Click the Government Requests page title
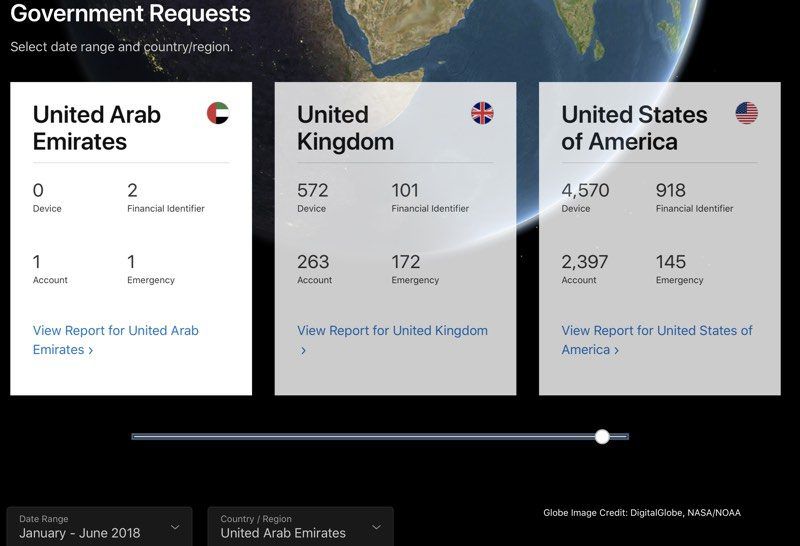 [x=131, y=13]
